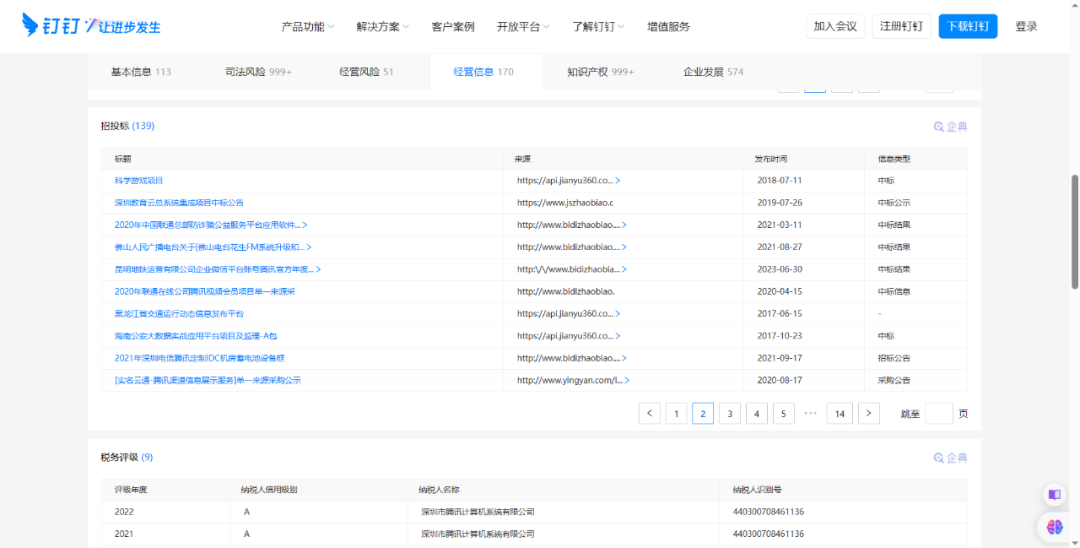This screenshot has width=1080, height=548.
Task: Go to previous page arrow
Action: [650, 413]
